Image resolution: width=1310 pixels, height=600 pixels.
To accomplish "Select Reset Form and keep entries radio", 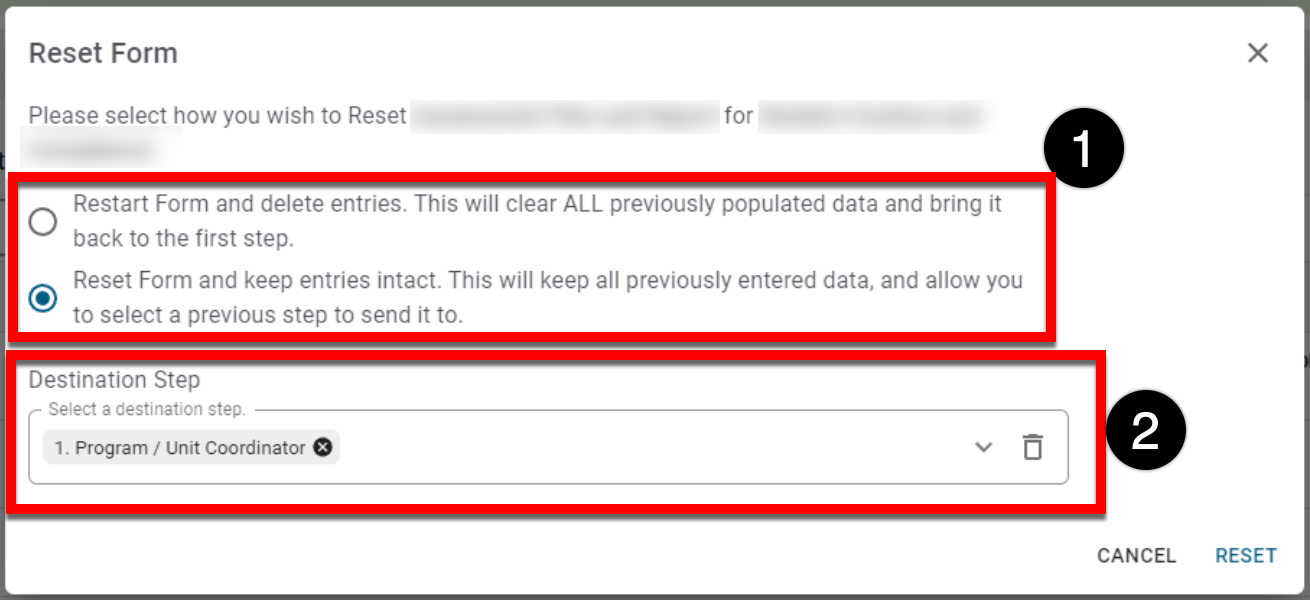I will click(x=43, y=298).
